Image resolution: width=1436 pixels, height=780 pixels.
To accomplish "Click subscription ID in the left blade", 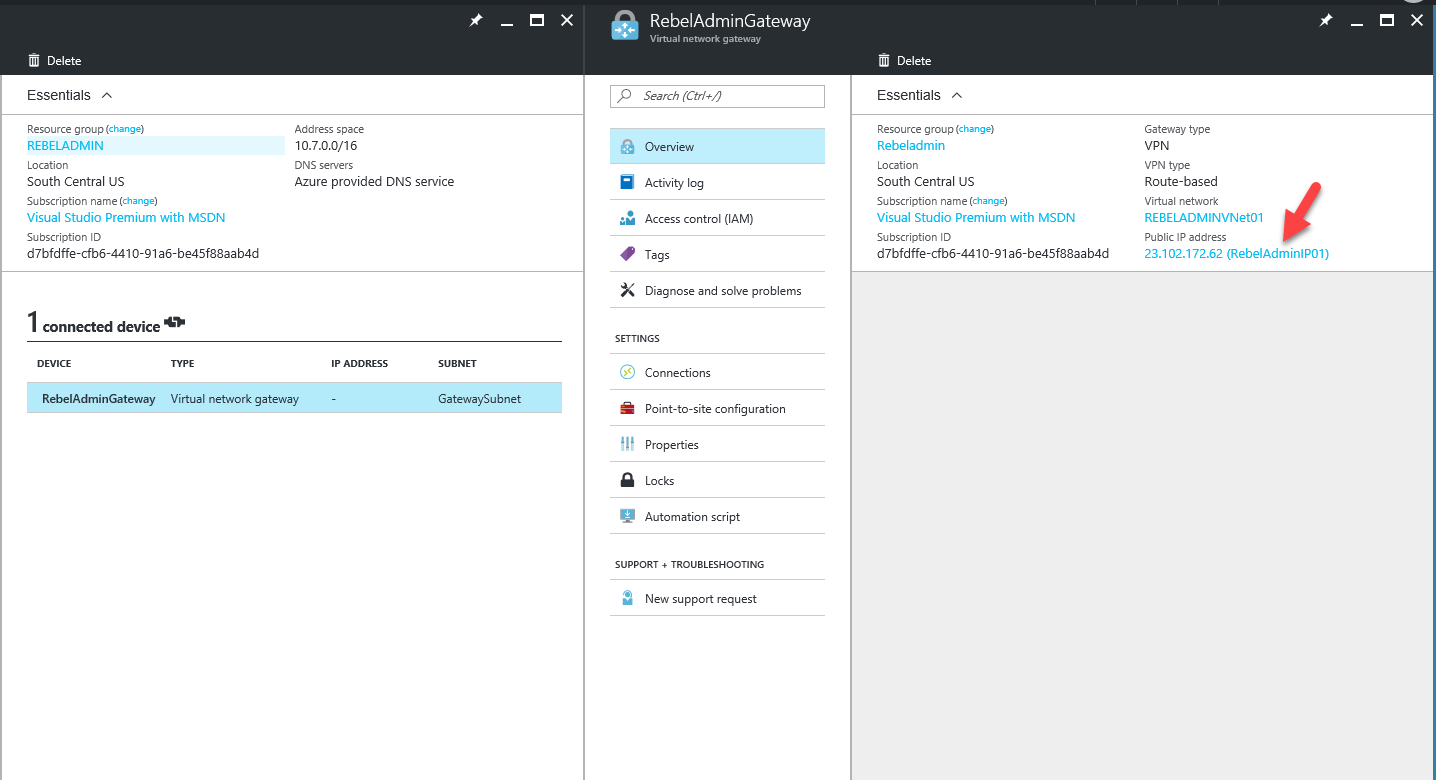I will [x=143, y=254].
